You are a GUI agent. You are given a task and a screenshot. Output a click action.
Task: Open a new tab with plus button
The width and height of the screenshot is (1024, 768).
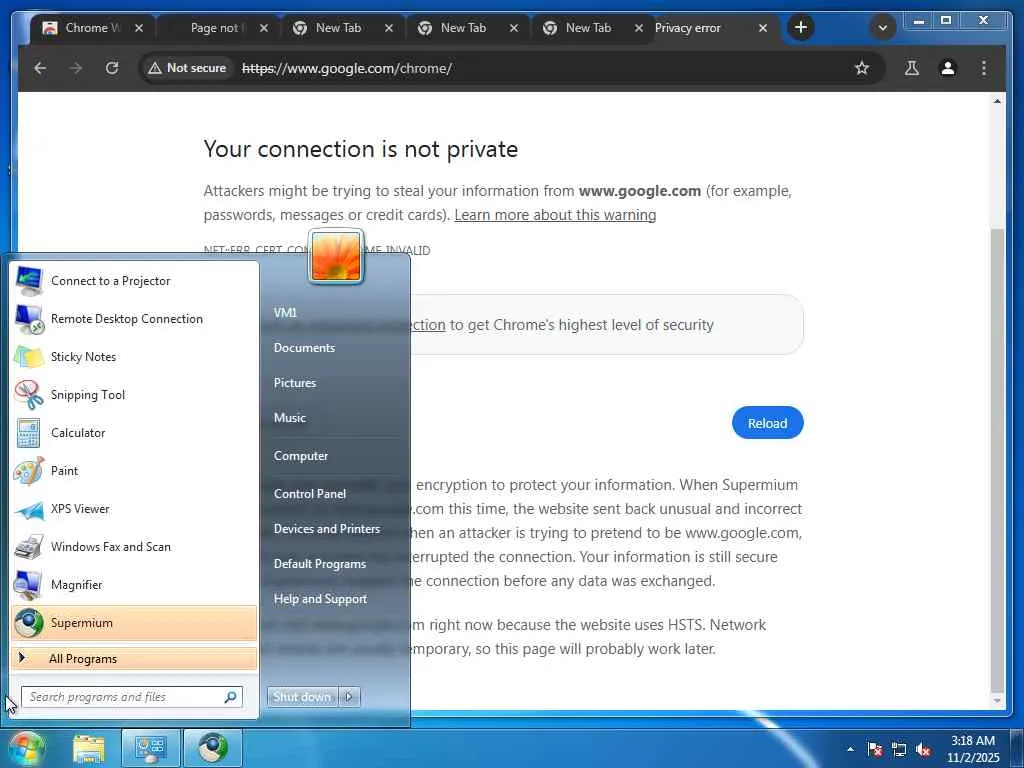click(801, 27)
